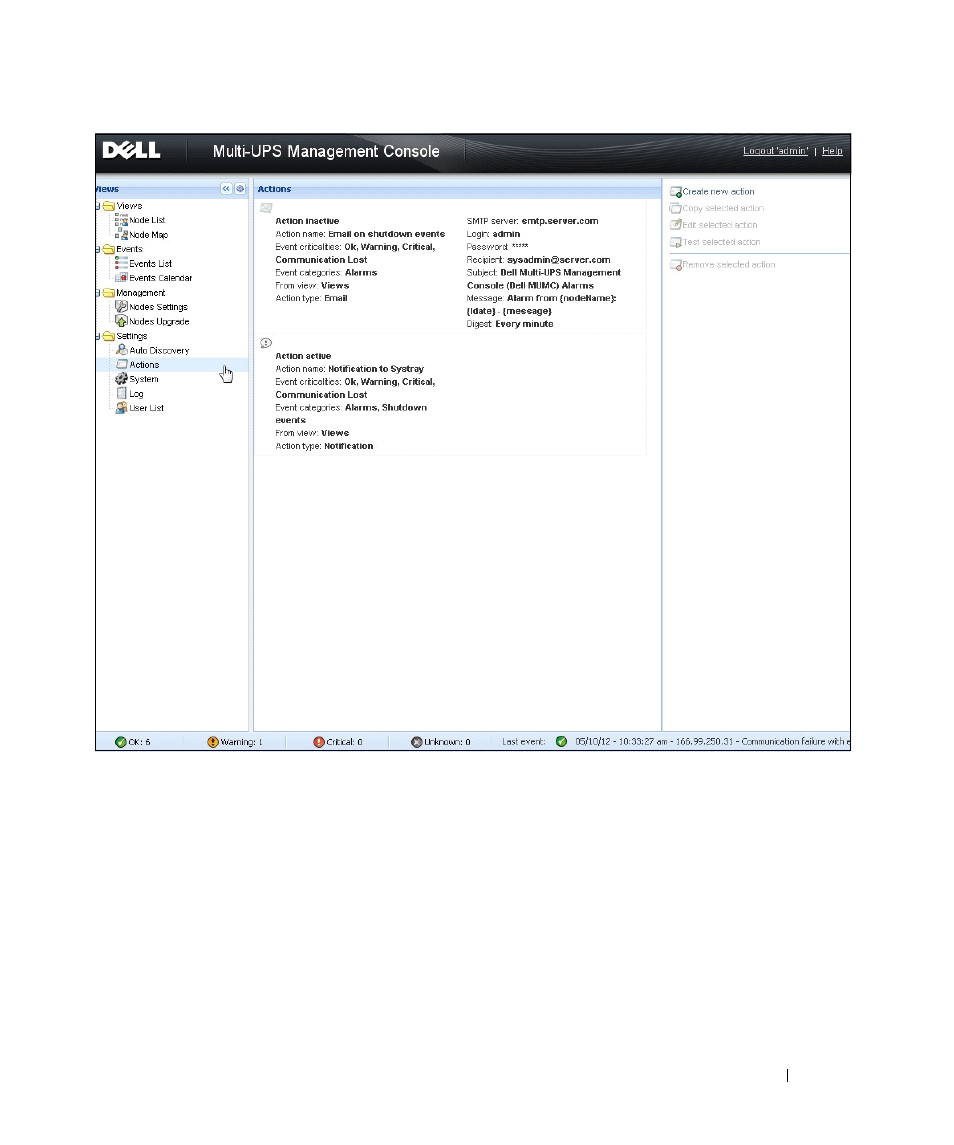954x1145 pixels.
Task: Open Nodes Upgrade icon
Action: [121, 321]
